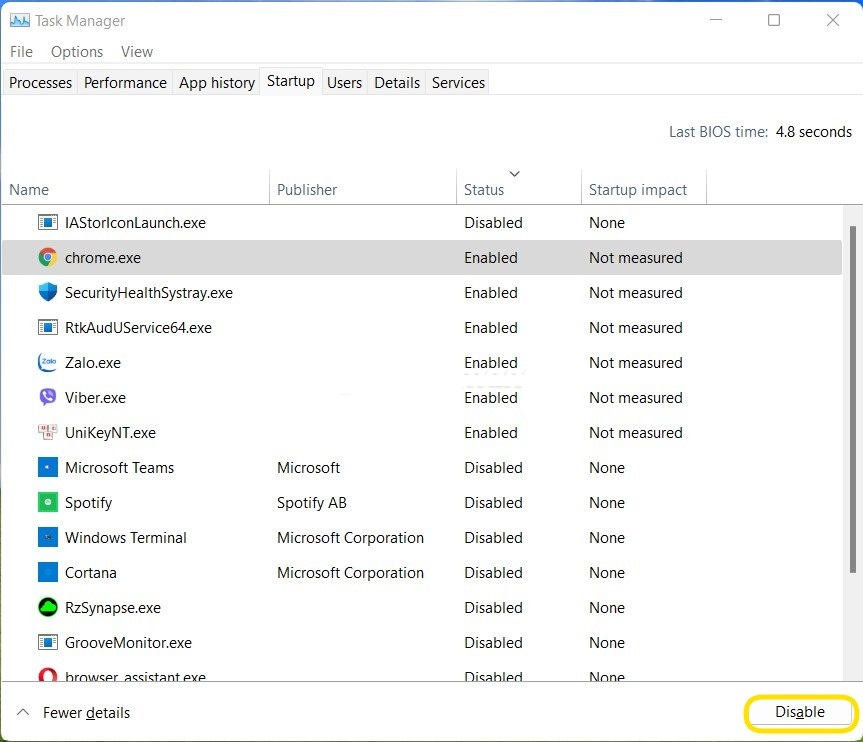Open the View menu

pyautogui.click(x=136, y=51)
